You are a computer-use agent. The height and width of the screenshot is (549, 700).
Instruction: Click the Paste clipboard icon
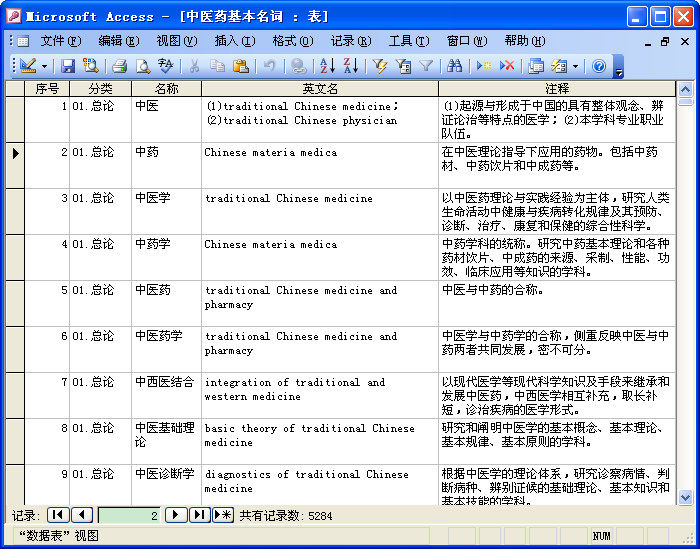(241, 66)
